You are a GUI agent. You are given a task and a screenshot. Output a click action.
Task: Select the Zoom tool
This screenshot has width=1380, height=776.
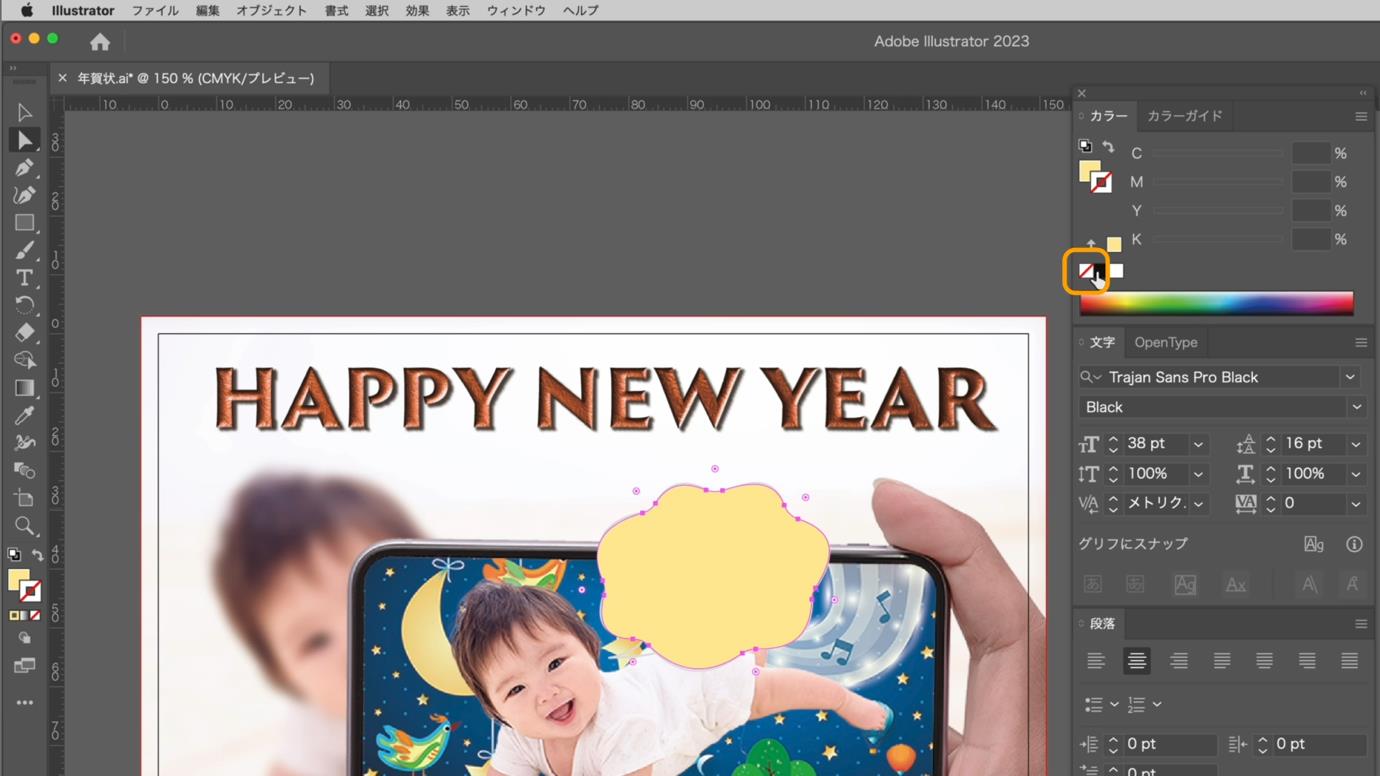(x=25, y=526)
